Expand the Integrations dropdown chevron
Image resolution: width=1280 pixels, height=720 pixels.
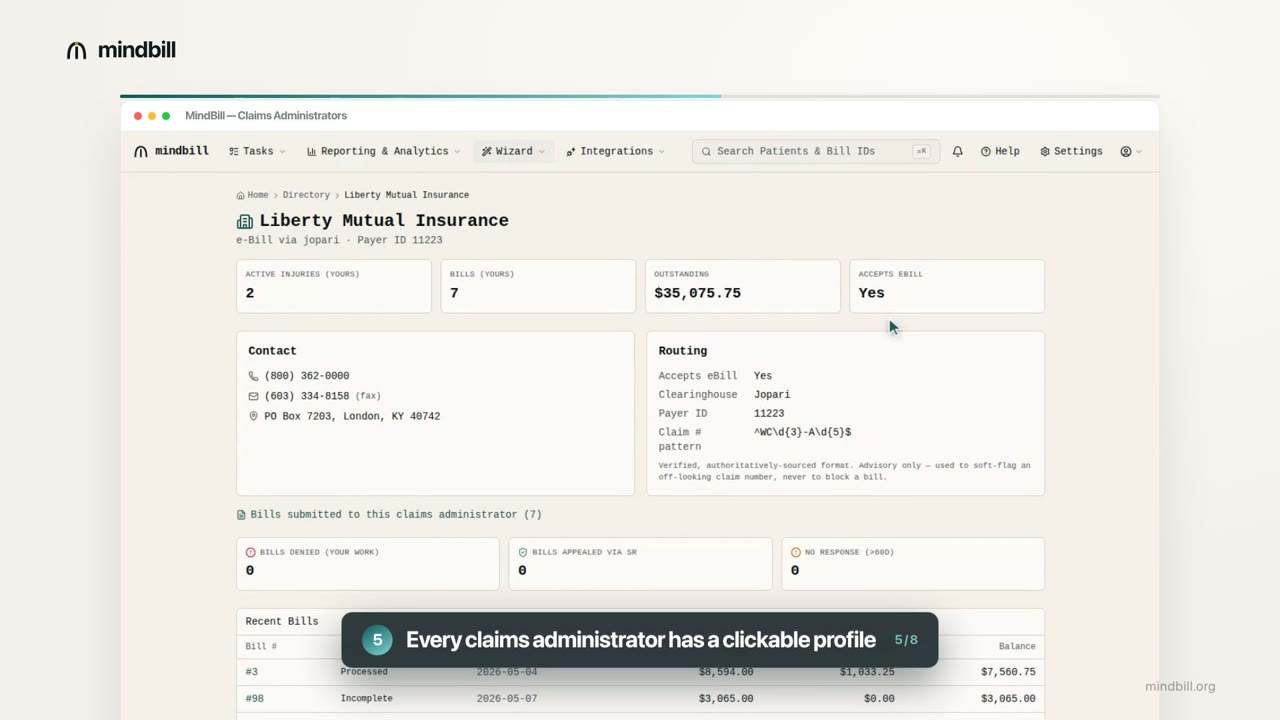pos(661,152)
